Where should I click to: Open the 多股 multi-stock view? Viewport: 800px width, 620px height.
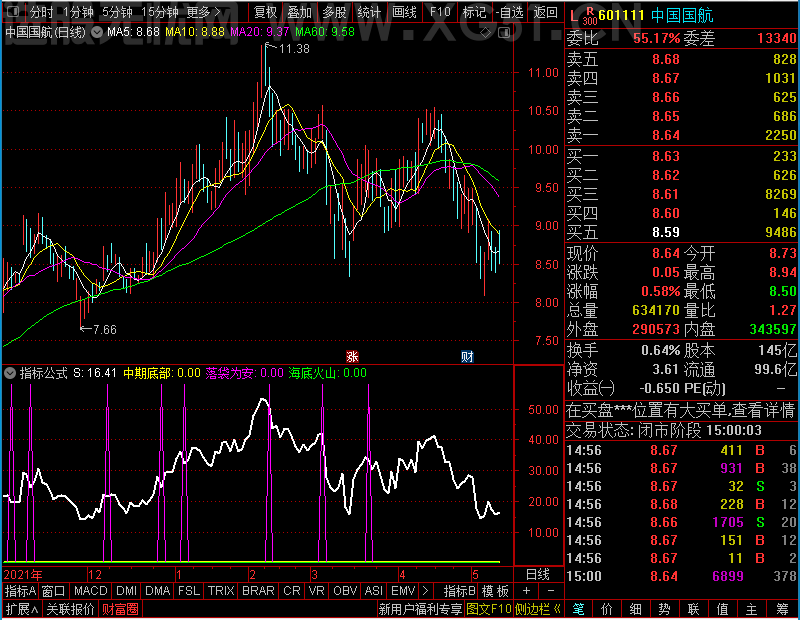coord(334,12)
